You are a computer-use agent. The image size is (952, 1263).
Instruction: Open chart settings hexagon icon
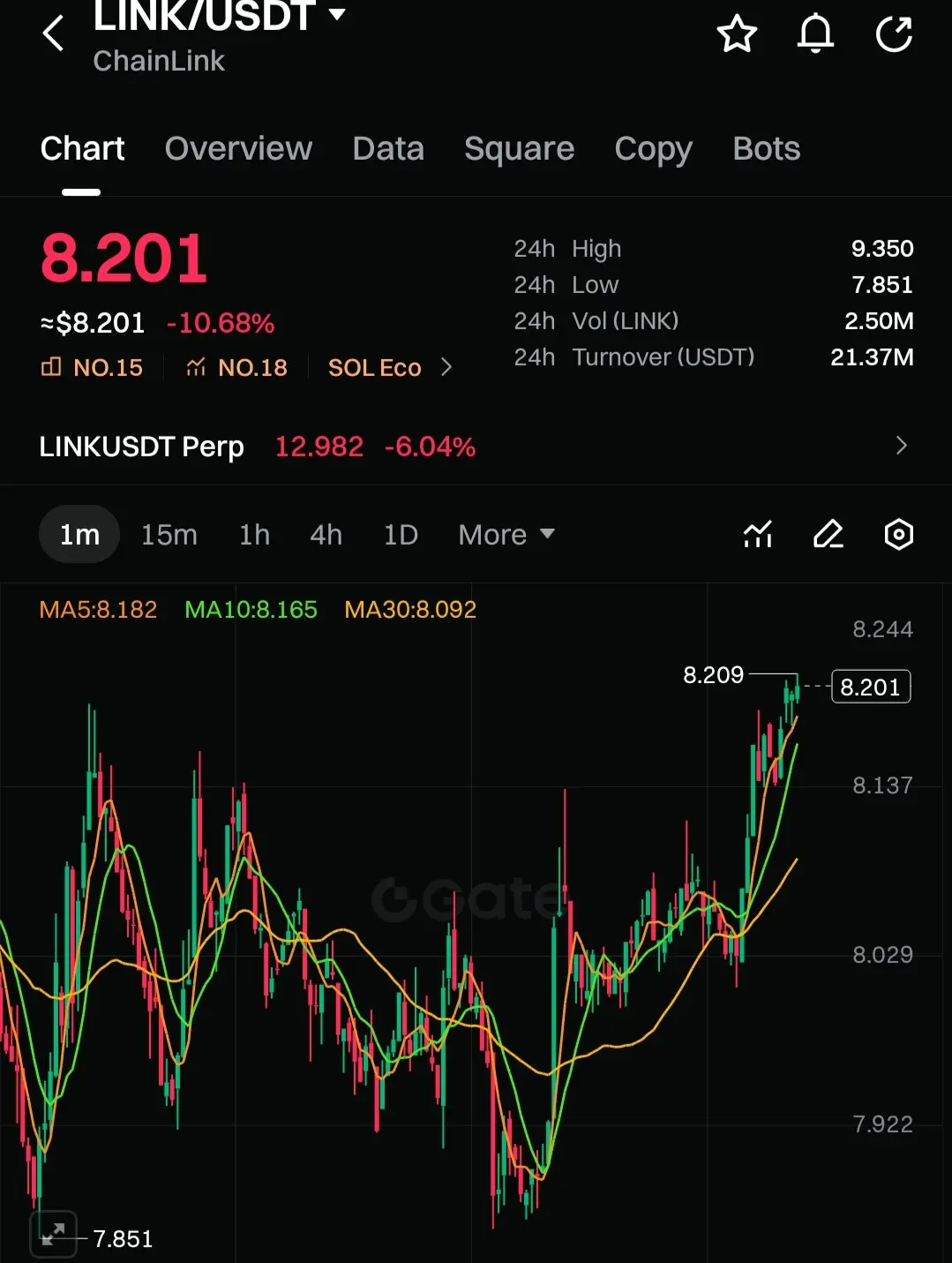[x=898, y=534]
